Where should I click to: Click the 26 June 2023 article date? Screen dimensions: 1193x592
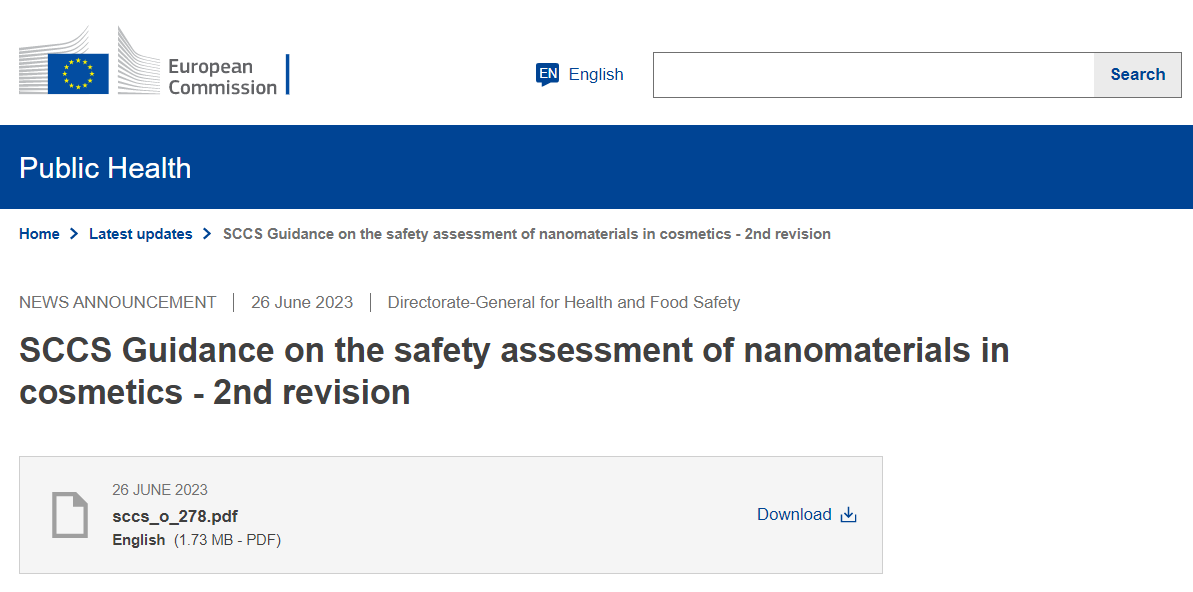click(302, 302)
